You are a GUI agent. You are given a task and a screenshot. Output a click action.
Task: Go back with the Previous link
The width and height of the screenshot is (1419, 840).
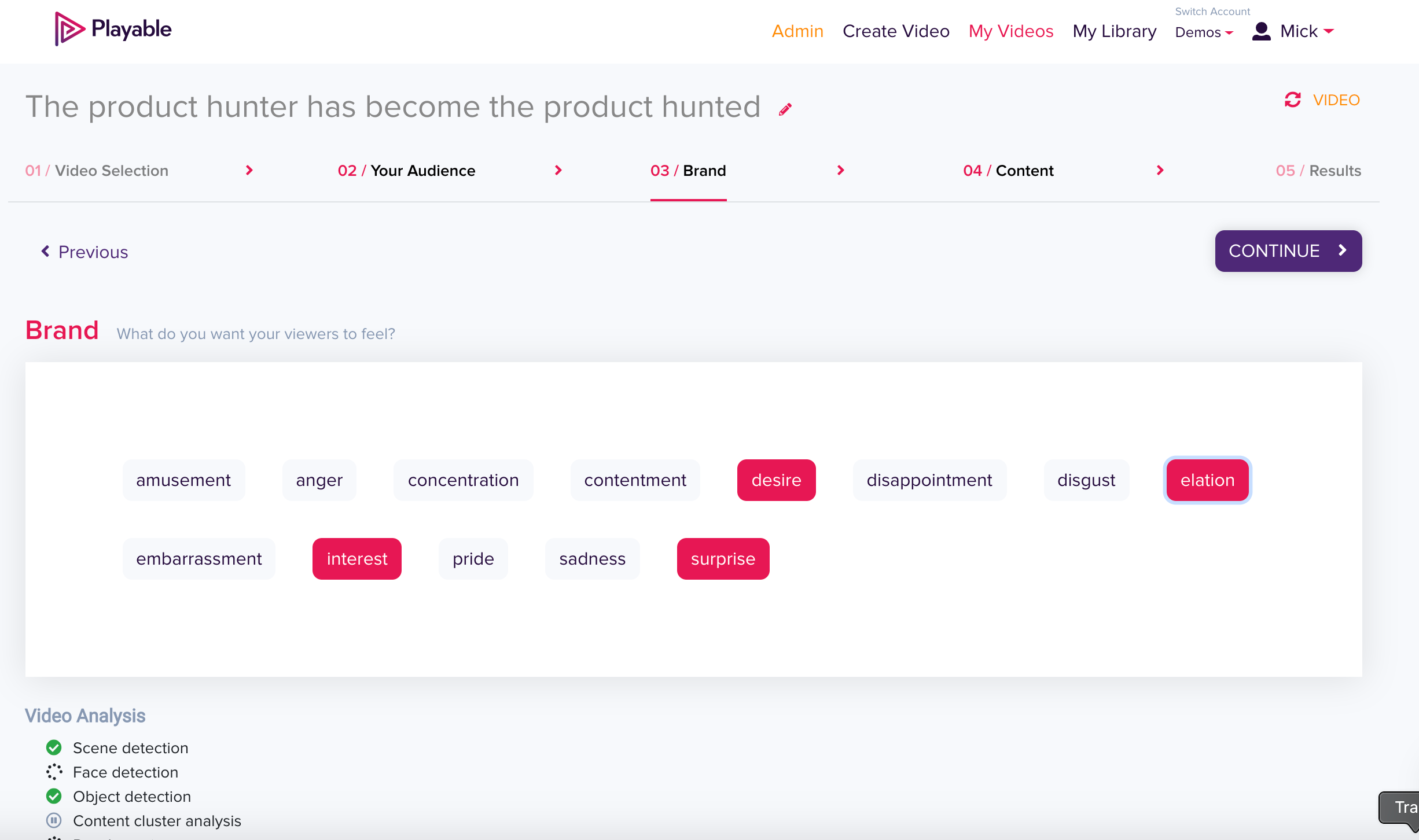(85, 252)
